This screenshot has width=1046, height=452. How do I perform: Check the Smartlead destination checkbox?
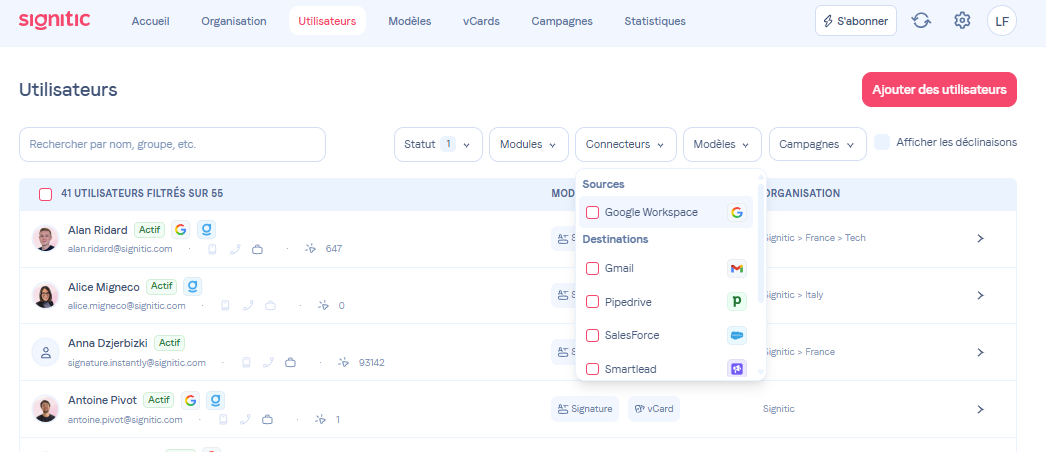pos(592,369)
